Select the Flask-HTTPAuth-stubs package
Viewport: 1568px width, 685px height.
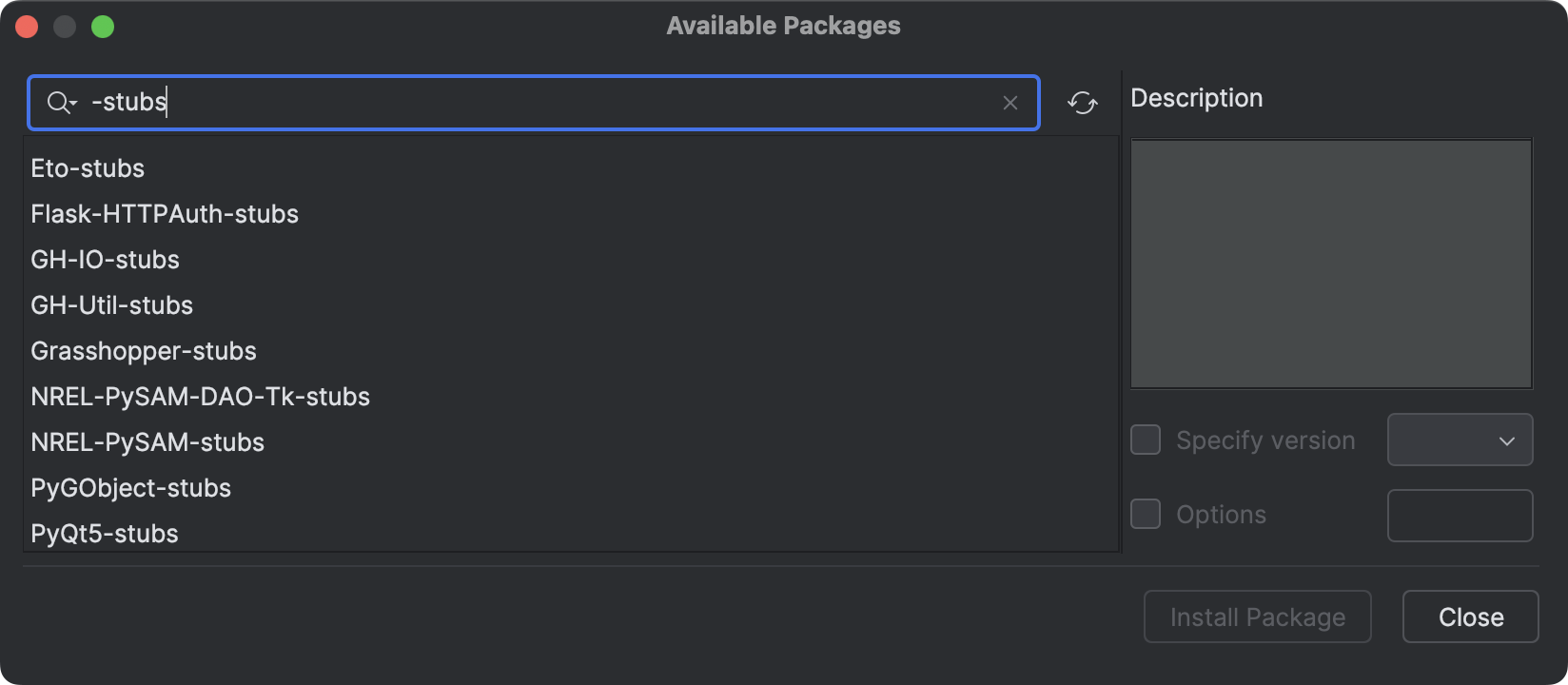(165, 213)
